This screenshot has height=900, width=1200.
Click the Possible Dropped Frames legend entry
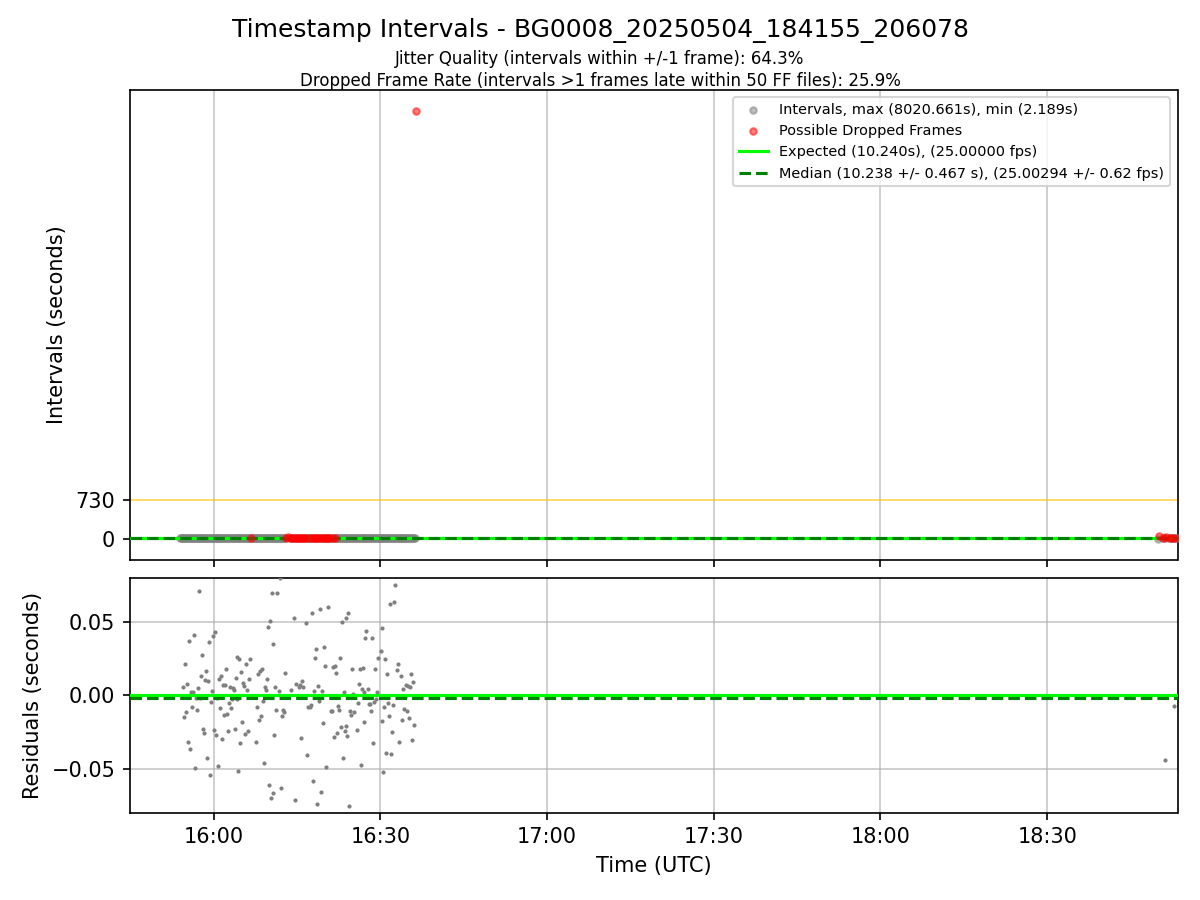(870, 130)
